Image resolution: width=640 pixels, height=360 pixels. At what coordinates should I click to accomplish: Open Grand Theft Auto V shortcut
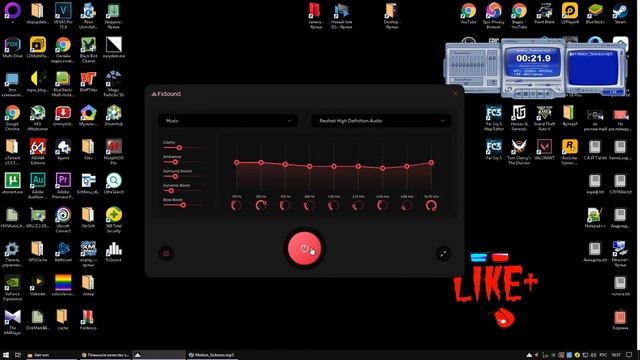pyautogui.click(x=544, y=118)
